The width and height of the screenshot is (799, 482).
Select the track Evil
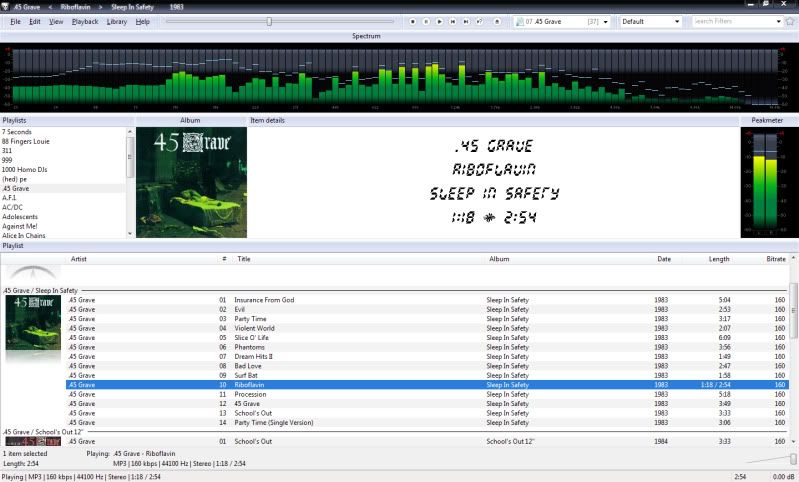[427, 309]
